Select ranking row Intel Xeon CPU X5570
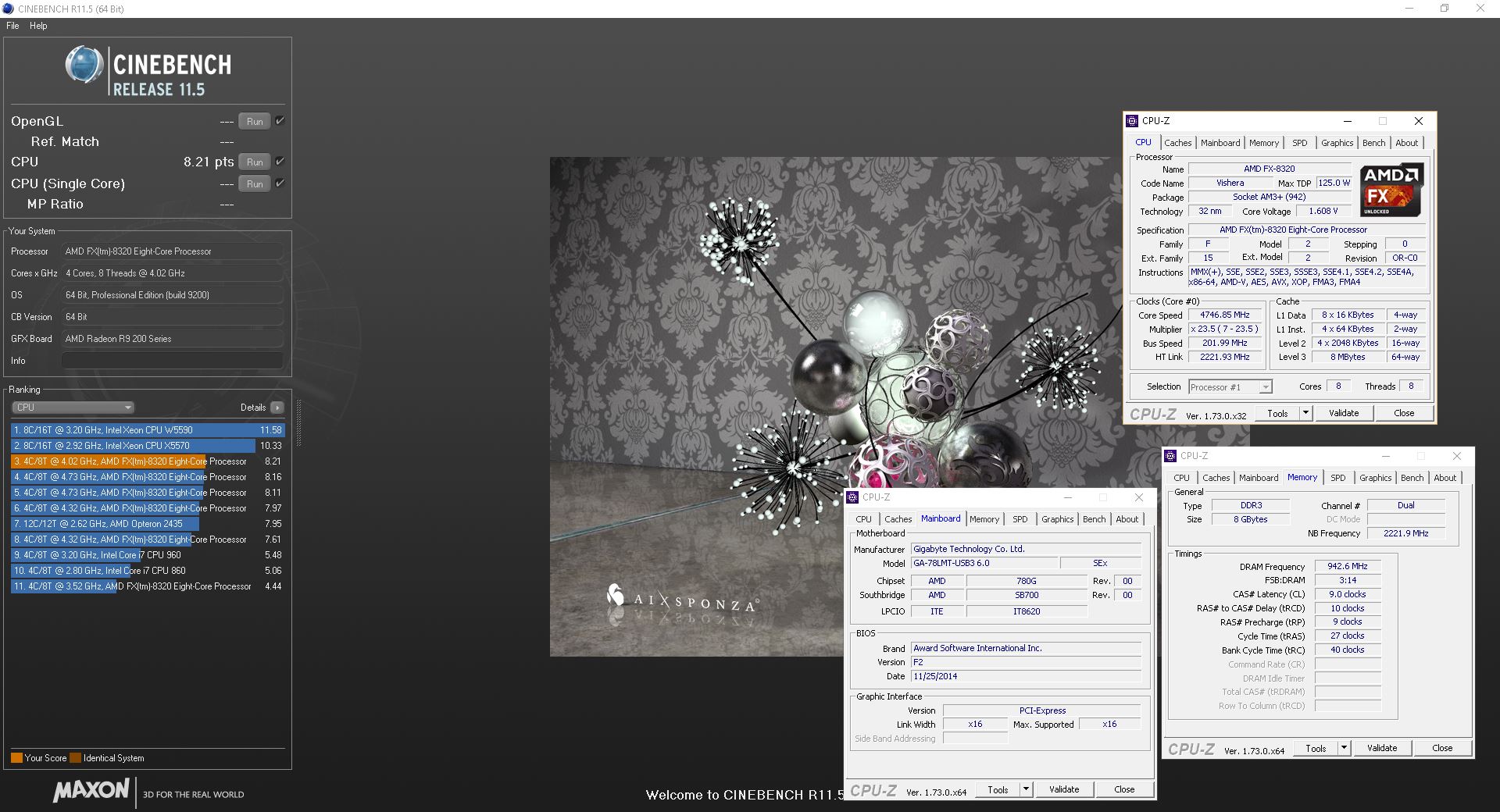Viewport: 1500px width, 812px height. coord(148,446)
